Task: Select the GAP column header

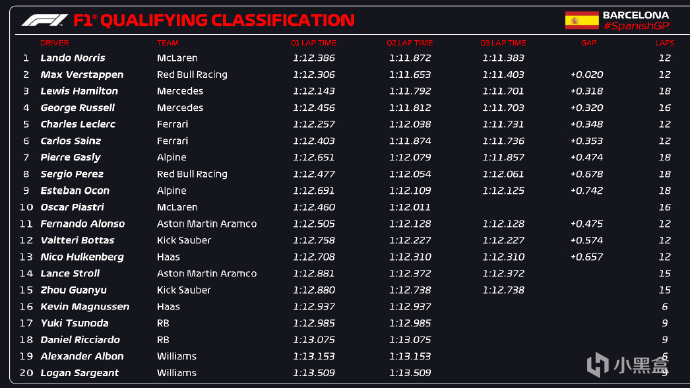Action: (x=588, y=43)
